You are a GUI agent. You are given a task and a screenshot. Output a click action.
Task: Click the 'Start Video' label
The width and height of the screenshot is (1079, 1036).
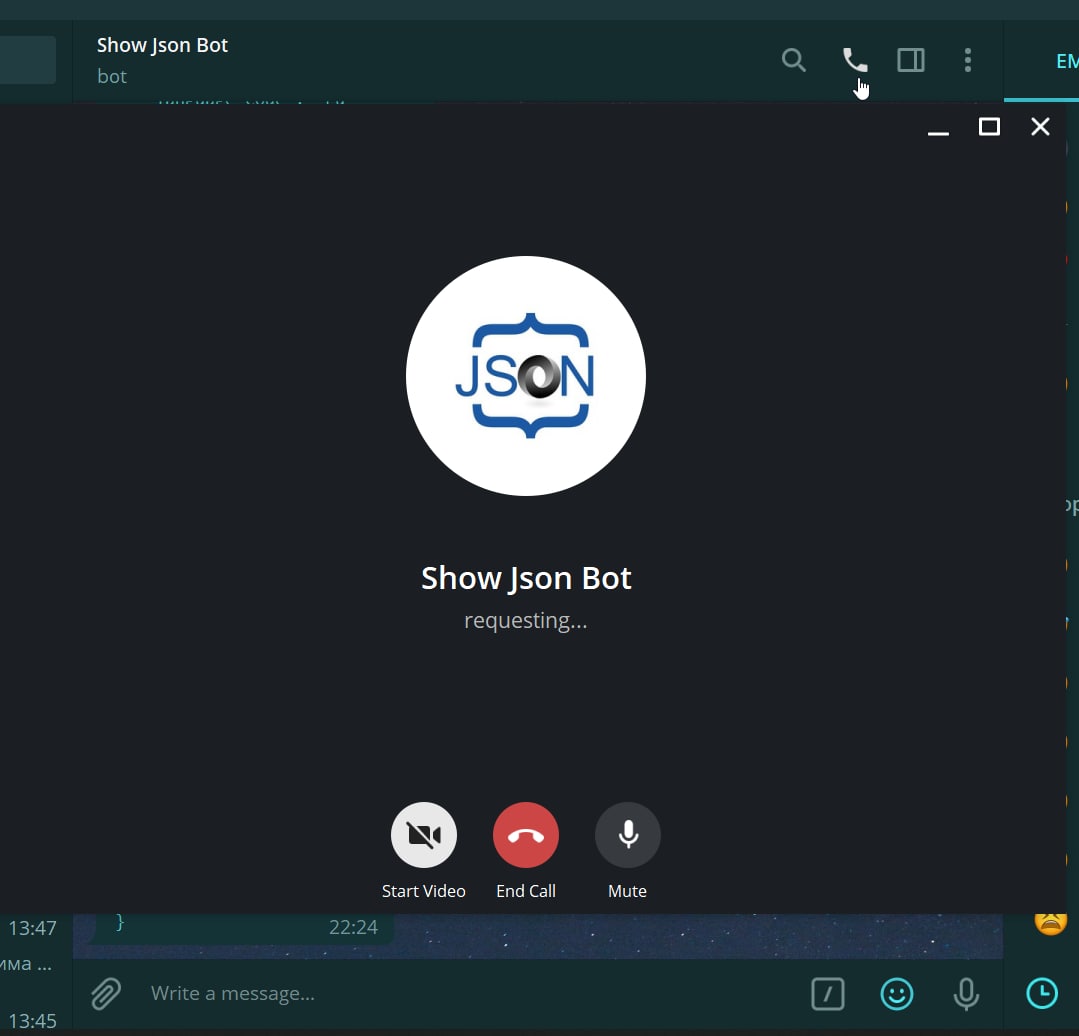click(x=423, y=891)
